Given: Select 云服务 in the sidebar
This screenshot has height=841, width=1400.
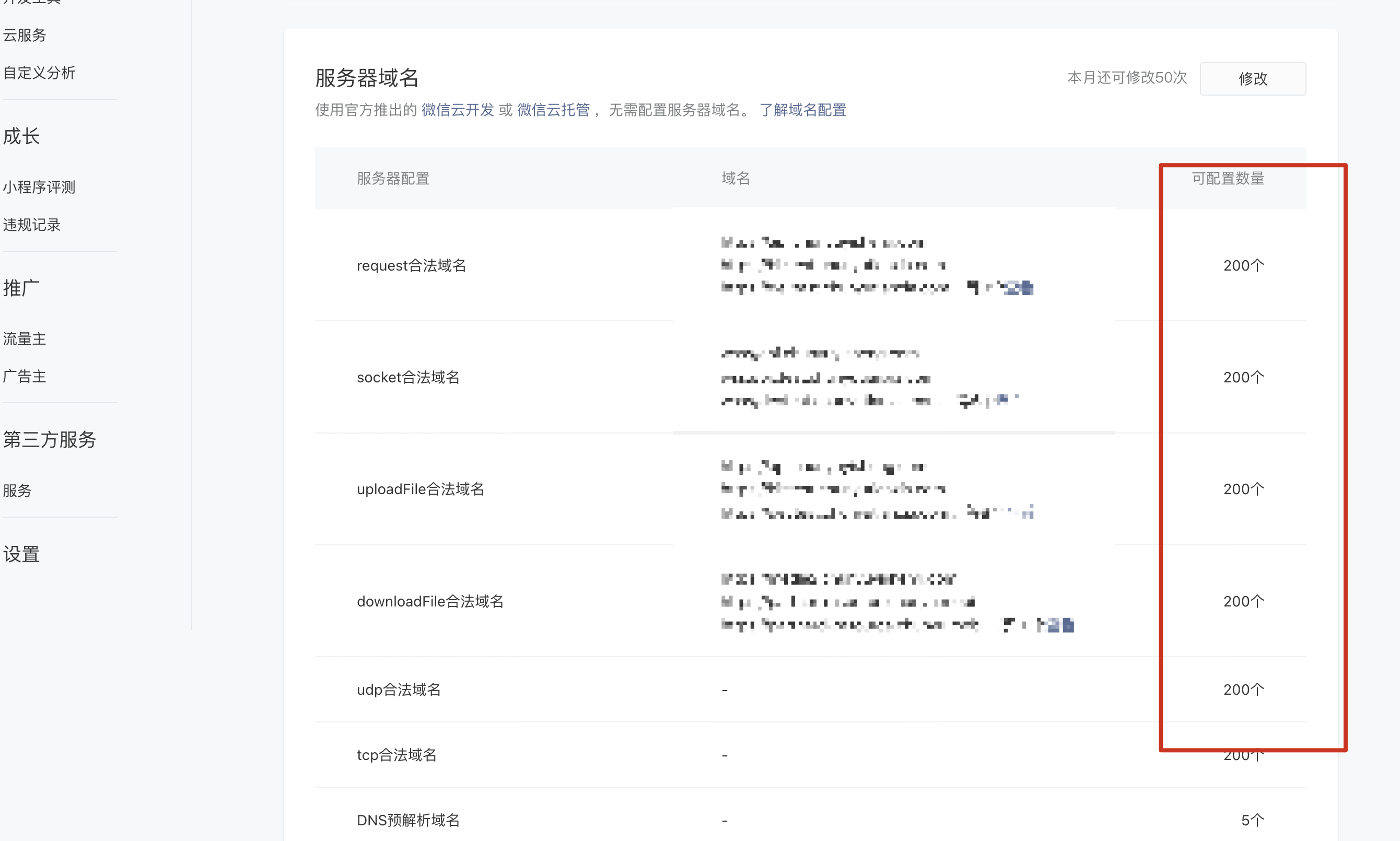Looking at the screenshot, I should 25,35.
